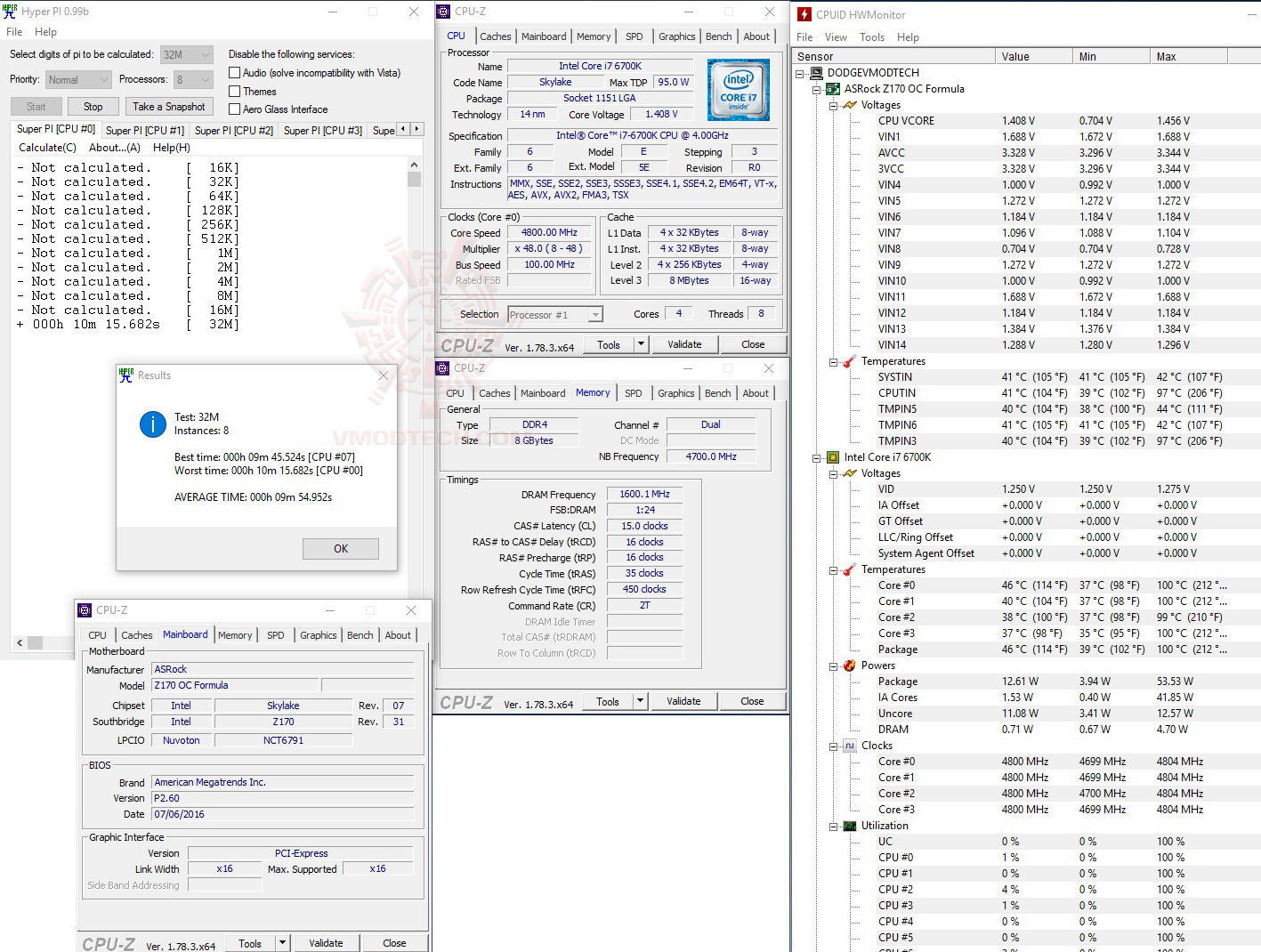Click Validate in CPU-Z CPU-tab window
This screenshot has width=1261, height=952.
click(684, 344)
